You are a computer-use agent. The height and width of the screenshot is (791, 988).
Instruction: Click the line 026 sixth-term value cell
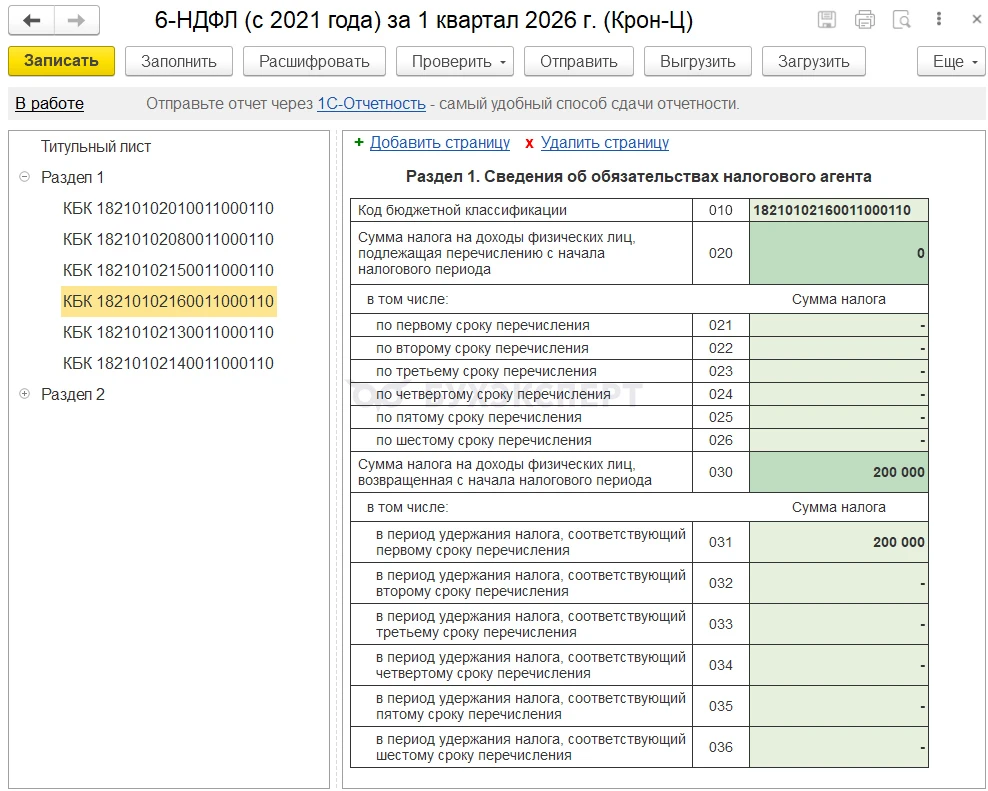pyautogui.click(x=839, y=440)
